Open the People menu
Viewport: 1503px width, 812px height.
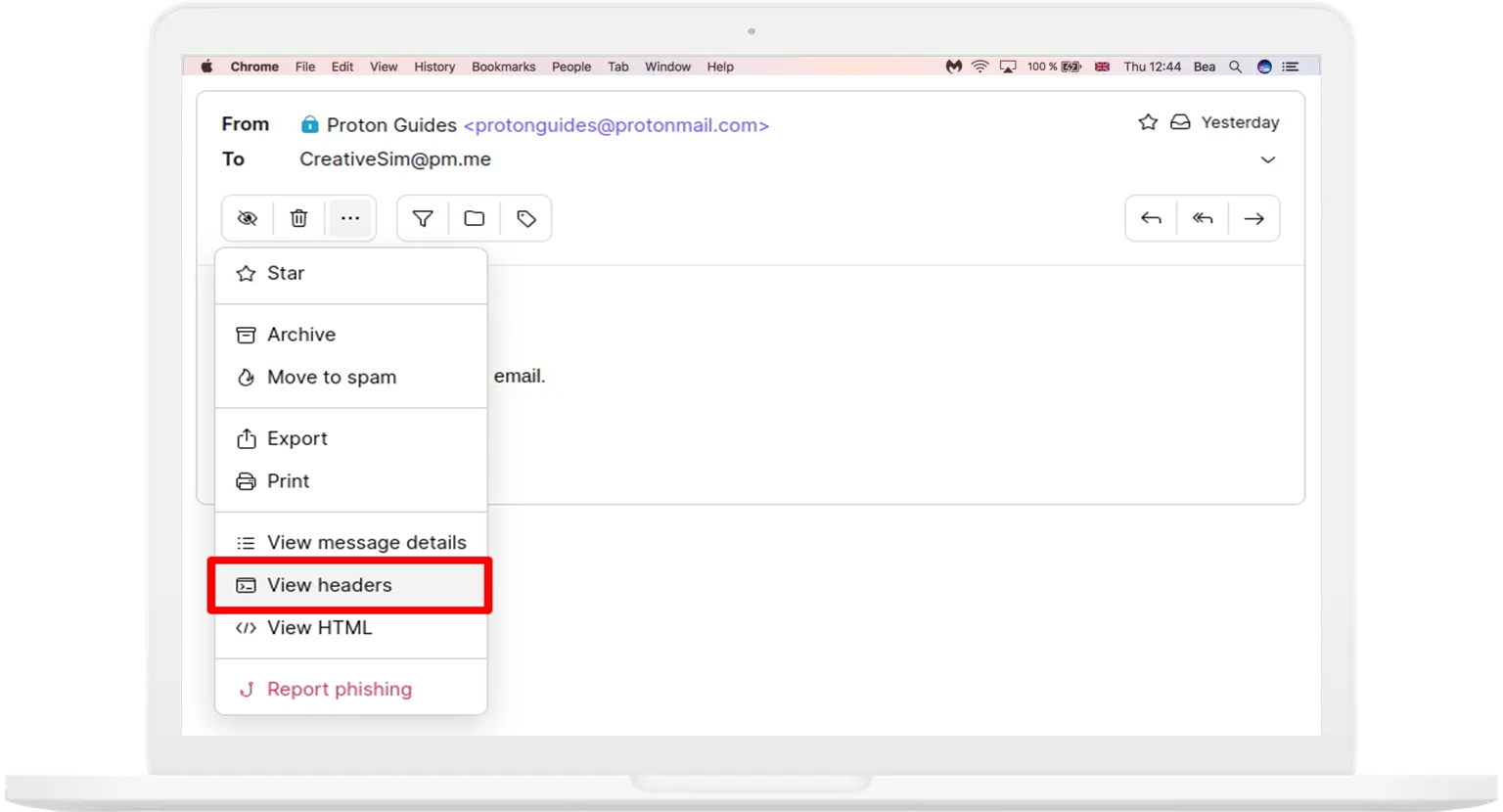[x=571, y=67]
